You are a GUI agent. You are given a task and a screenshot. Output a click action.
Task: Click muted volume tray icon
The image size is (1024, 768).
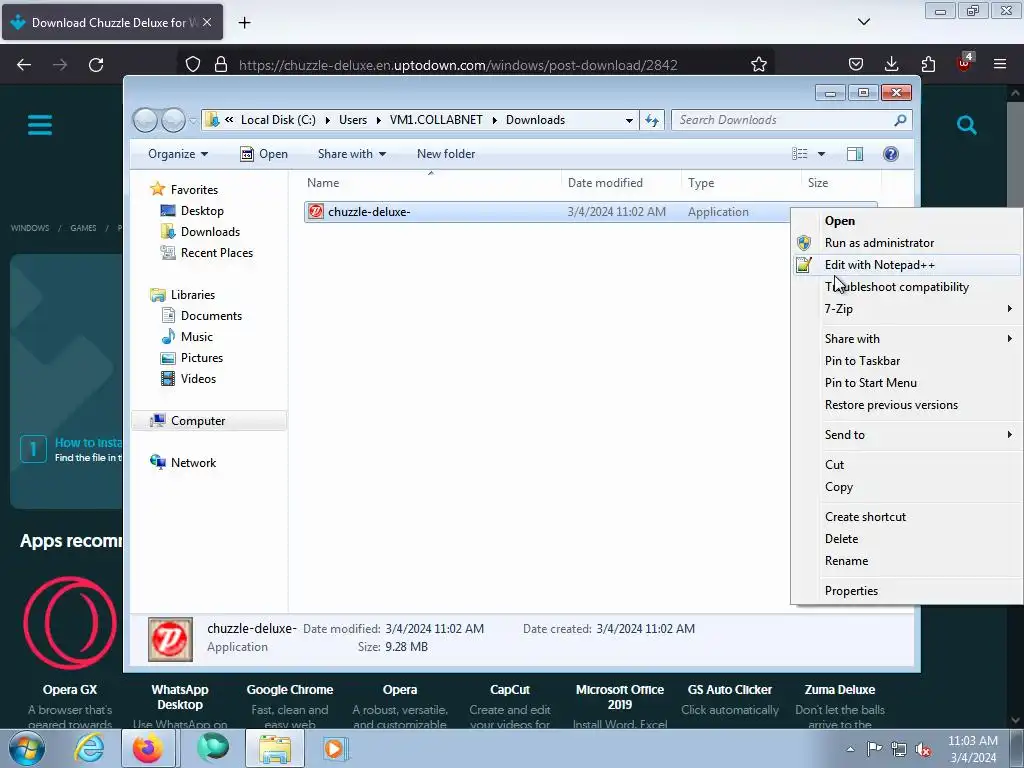point(922,750)
